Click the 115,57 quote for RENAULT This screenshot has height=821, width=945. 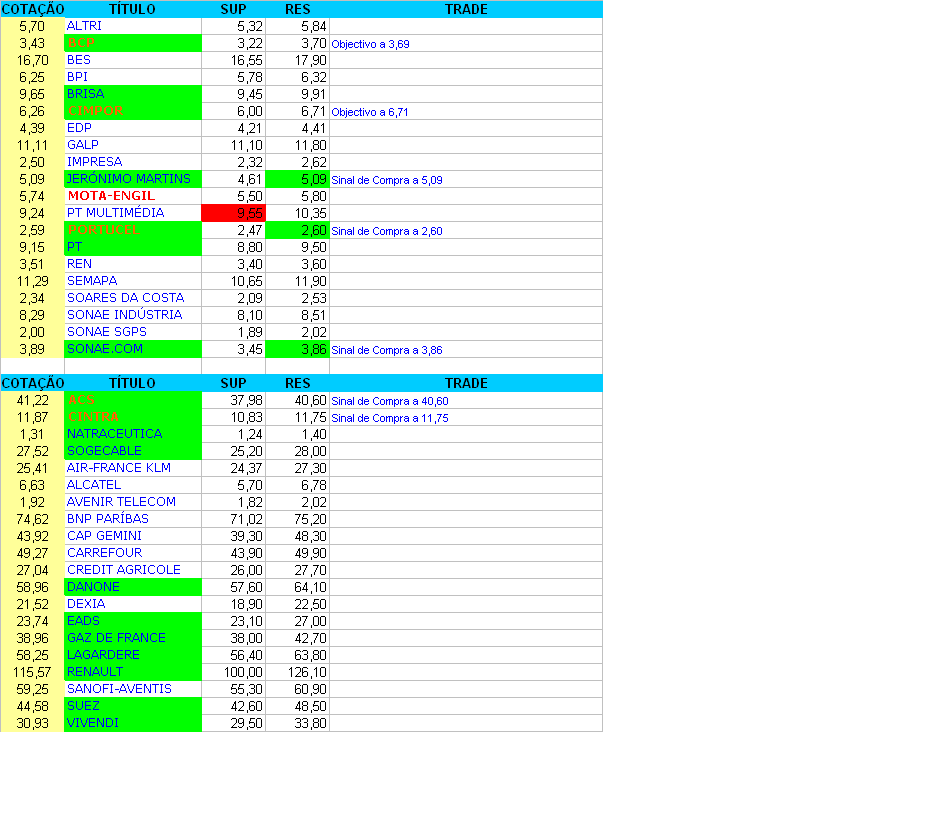[x=32, y=672]
